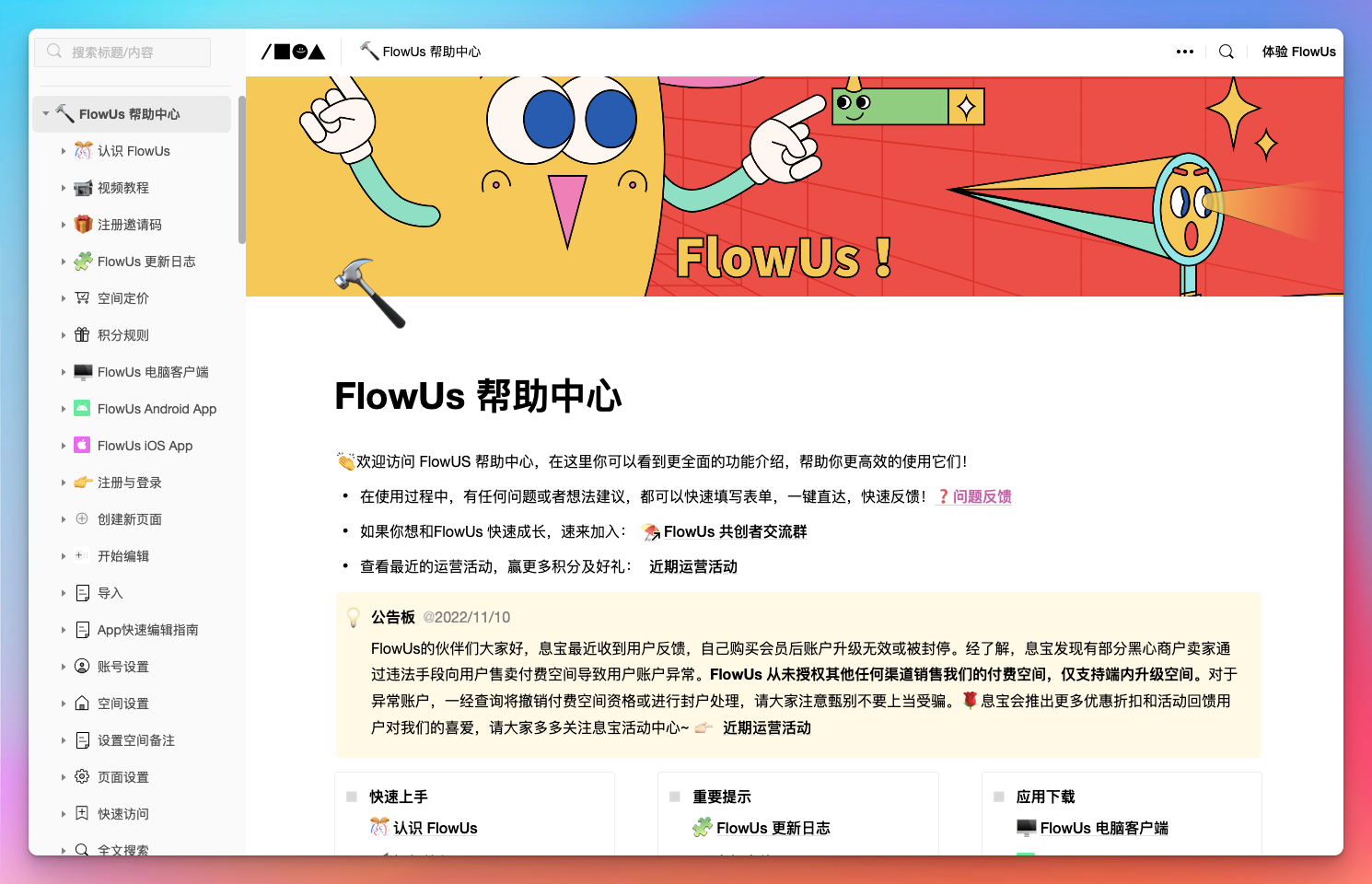
Task: Click the monitor icon for FlowUs 电脑客户端
Action: (x=81, y=371)
